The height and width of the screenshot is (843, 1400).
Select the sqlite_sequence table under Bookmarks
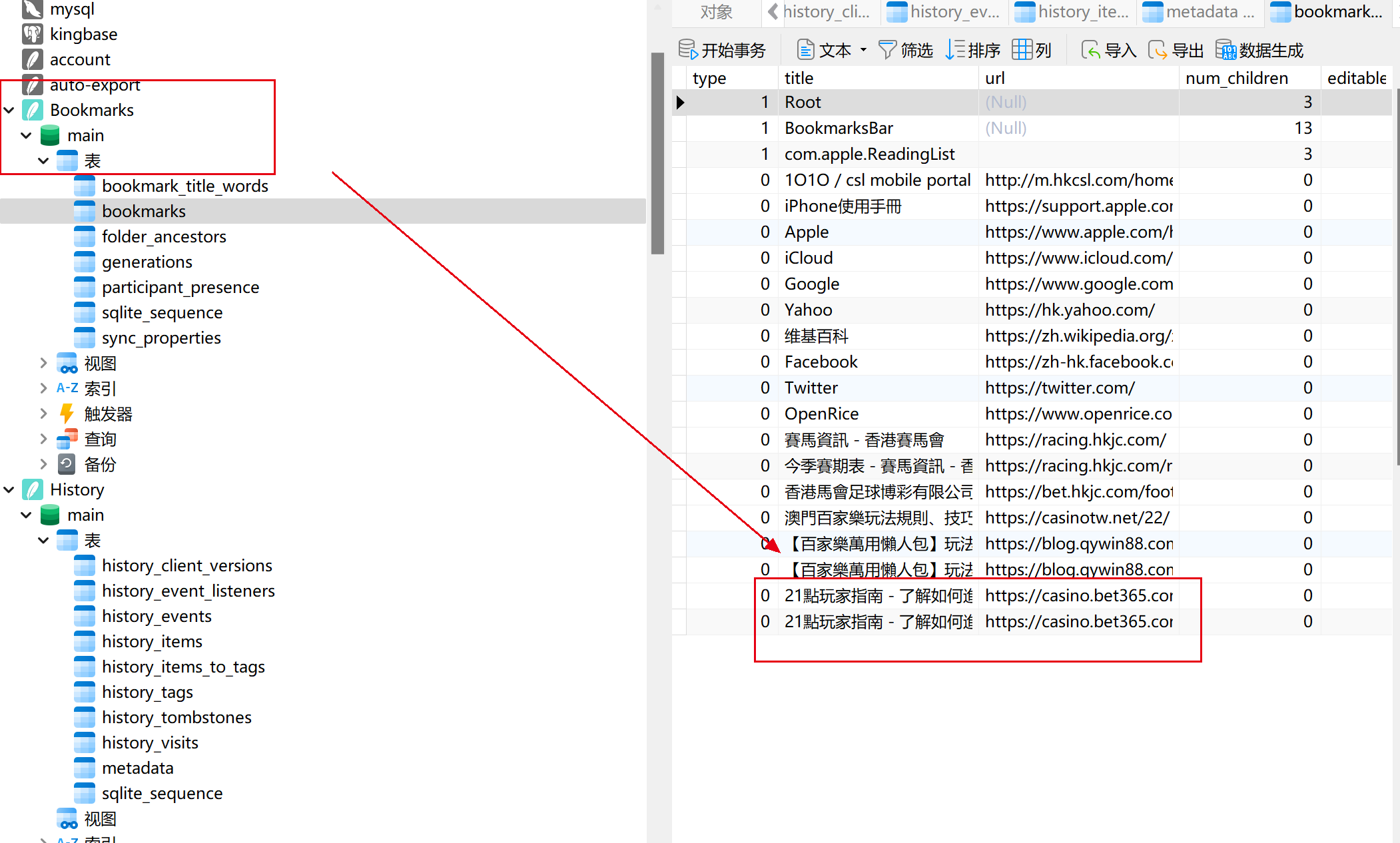[x=163, y=312]
